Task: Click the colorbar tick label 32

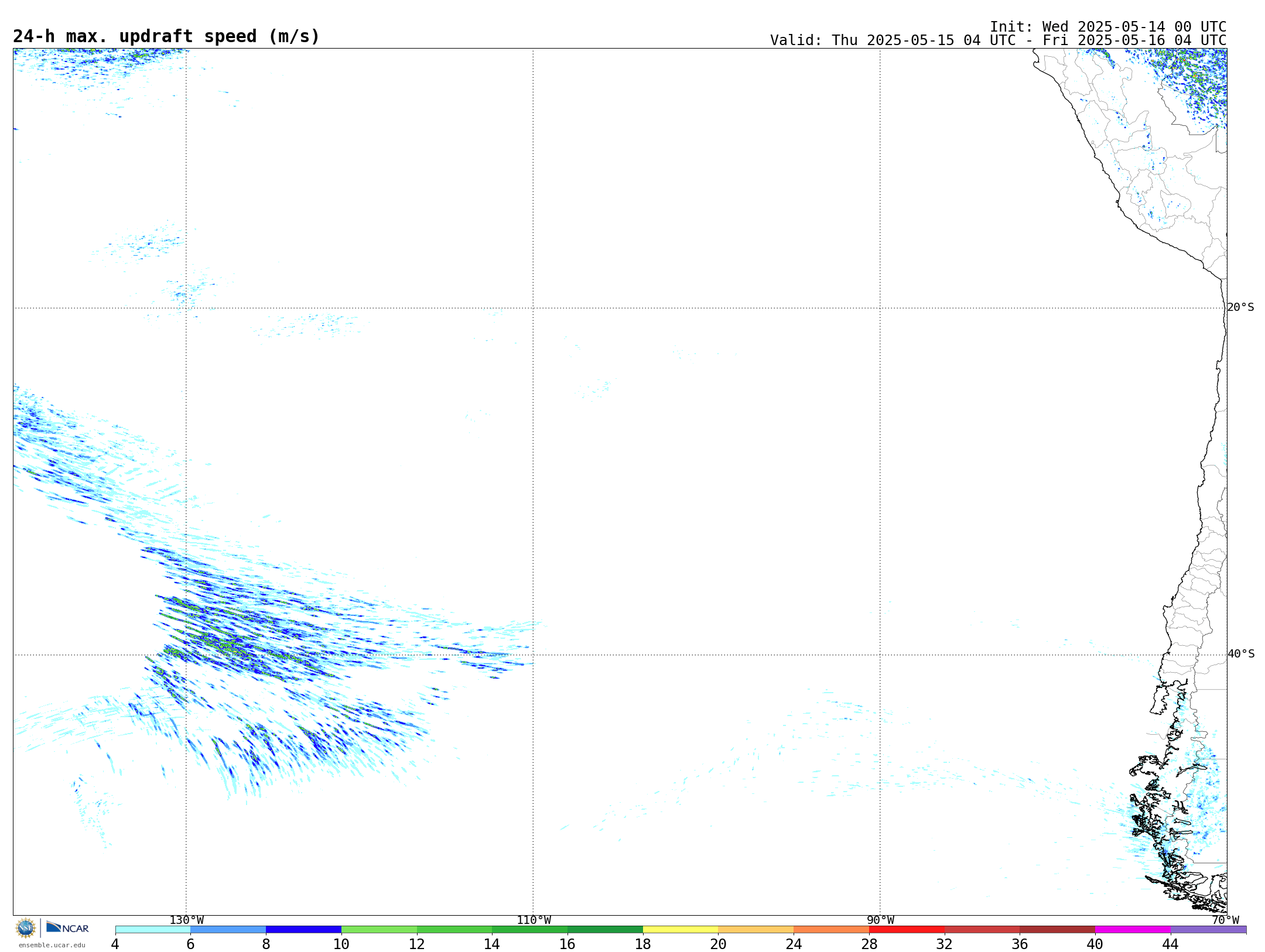Action: (945, 944)
